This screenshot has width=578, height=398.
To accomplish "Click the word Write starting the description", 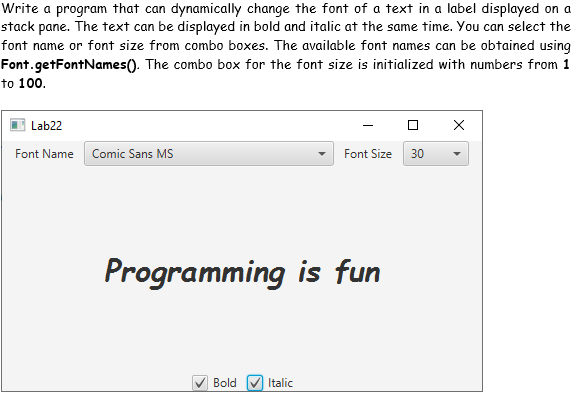I will [x=20, y=8].
